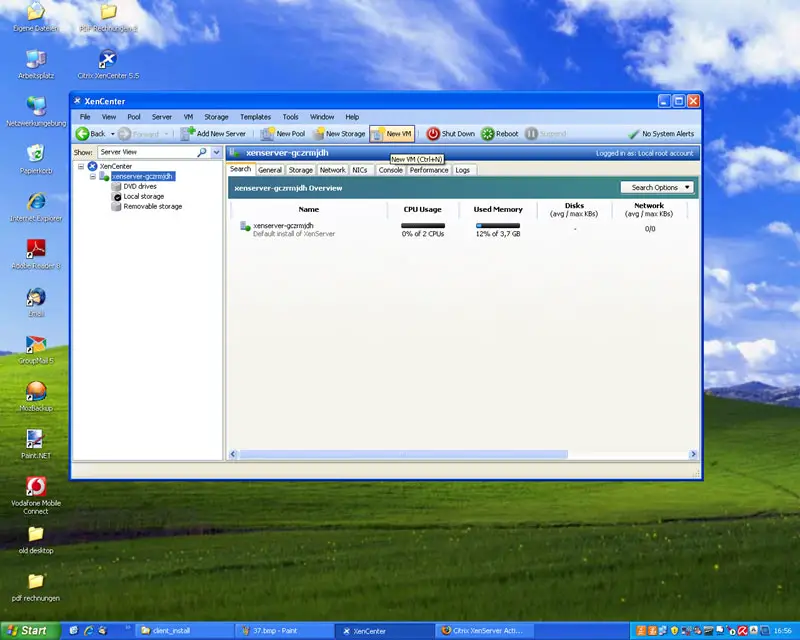The width and height of the screenshot is (800, 640).
Task: Click the Arbeitsplatz desktop icon
Action: 36,65
